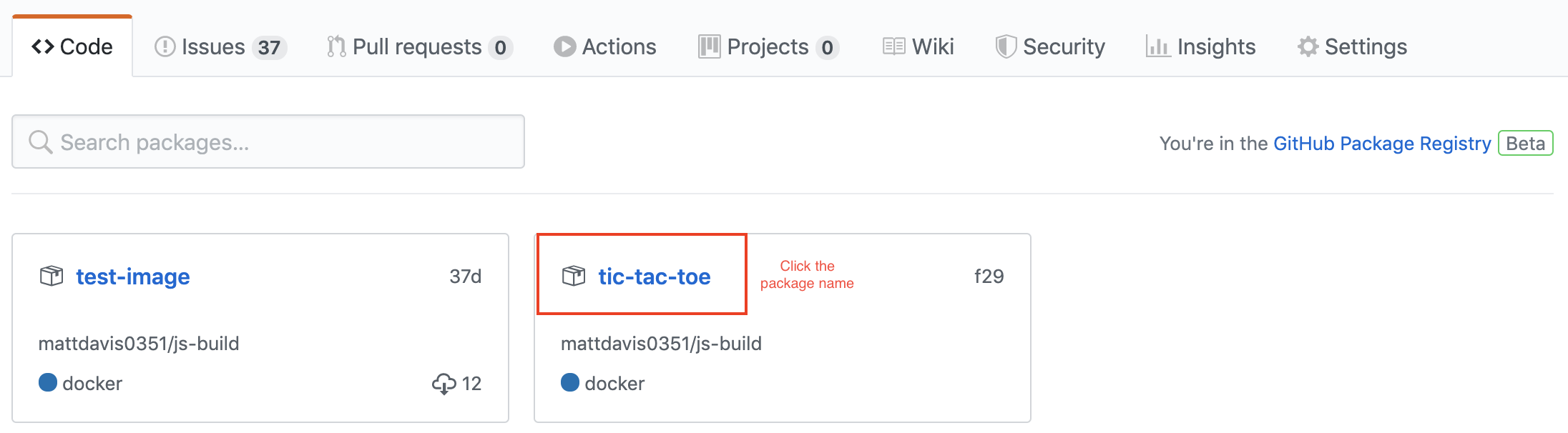Open the GitHub Package Registry link
The image size is (1568, 433).
point(1382,144)
